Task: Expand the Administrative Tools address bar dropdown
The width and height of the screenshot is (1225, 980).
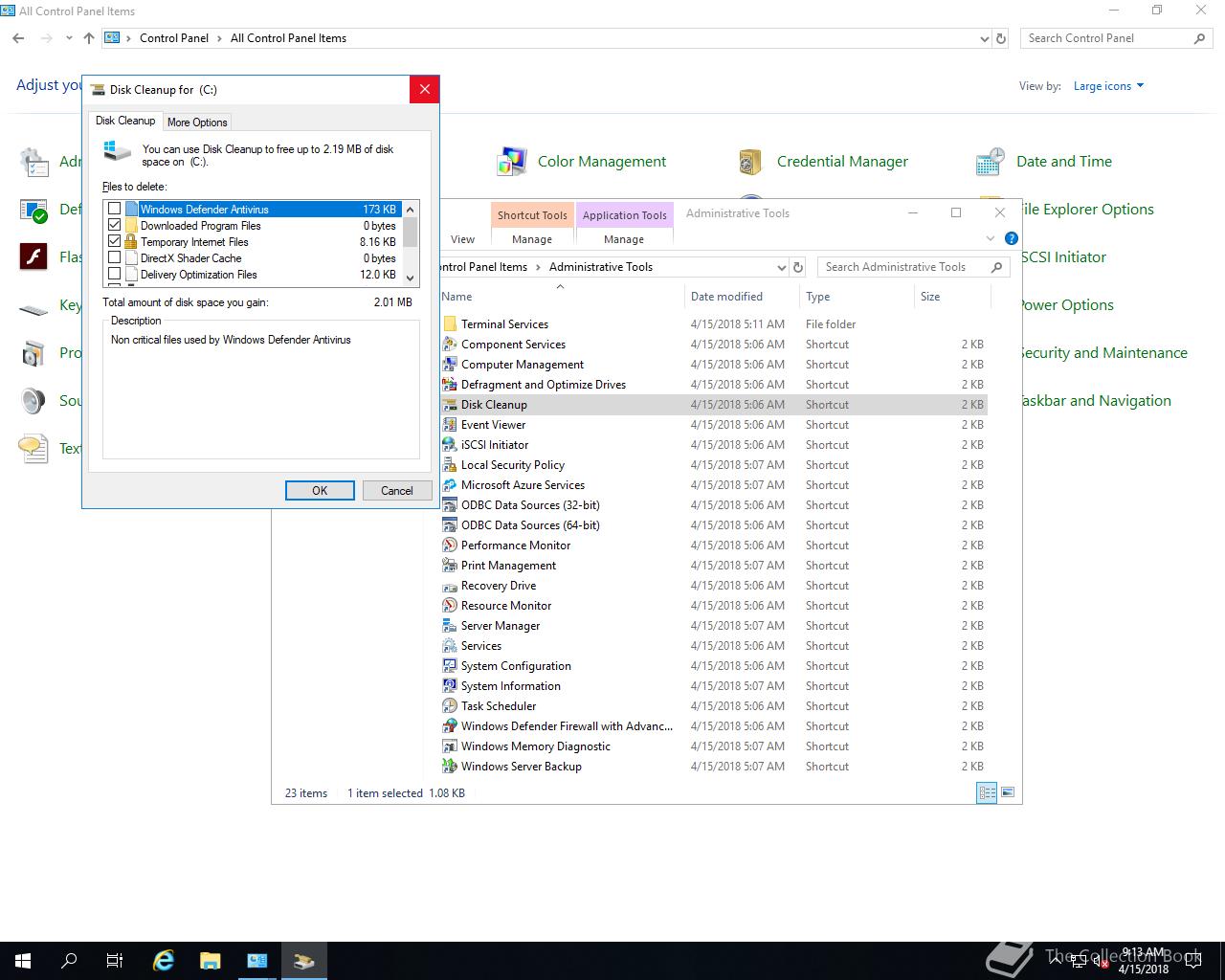Action: tap(781, 268)
